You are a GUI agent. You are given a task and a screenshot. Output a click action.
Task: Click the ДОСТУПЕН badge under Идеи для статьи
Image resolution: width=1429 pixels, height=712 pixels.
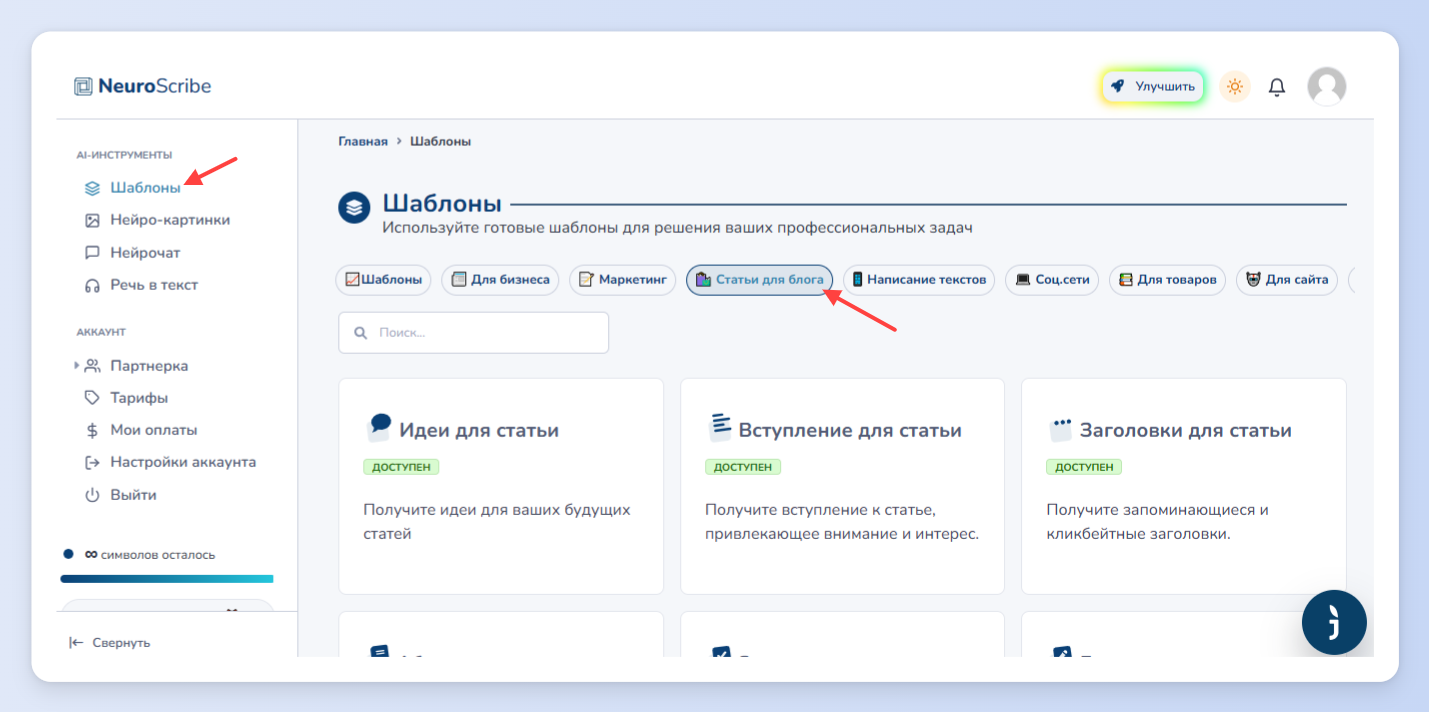point(401,467)
